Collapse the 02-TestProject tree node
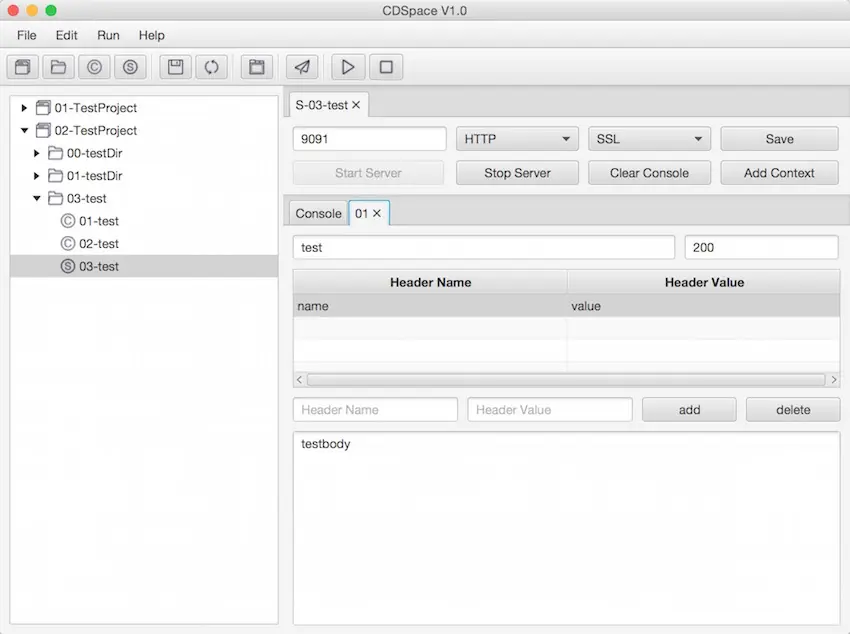This screenshot has height=634, width=850. tap(24, 131)
